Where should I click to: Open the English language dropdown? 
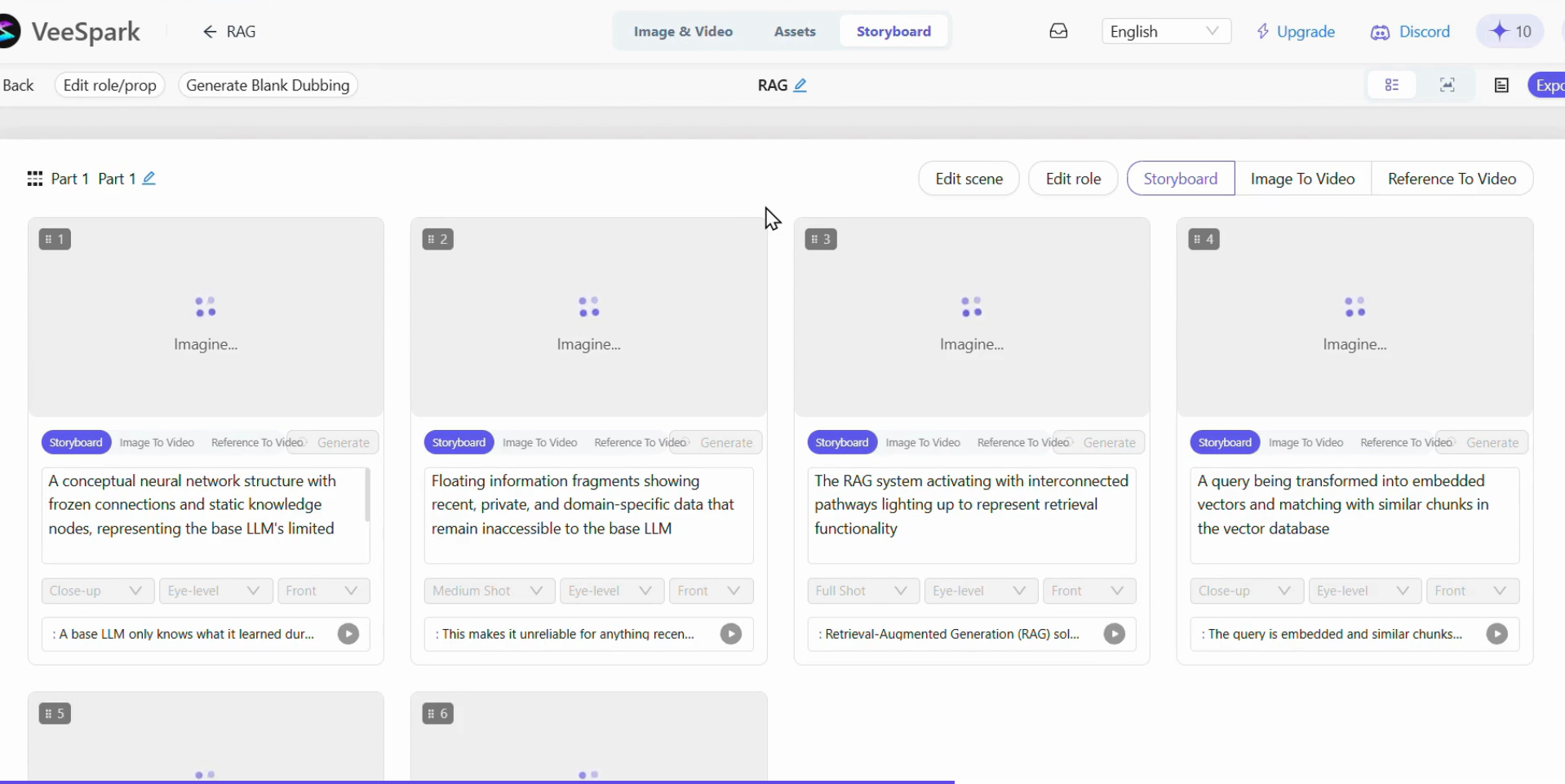tap(1166, 32)
